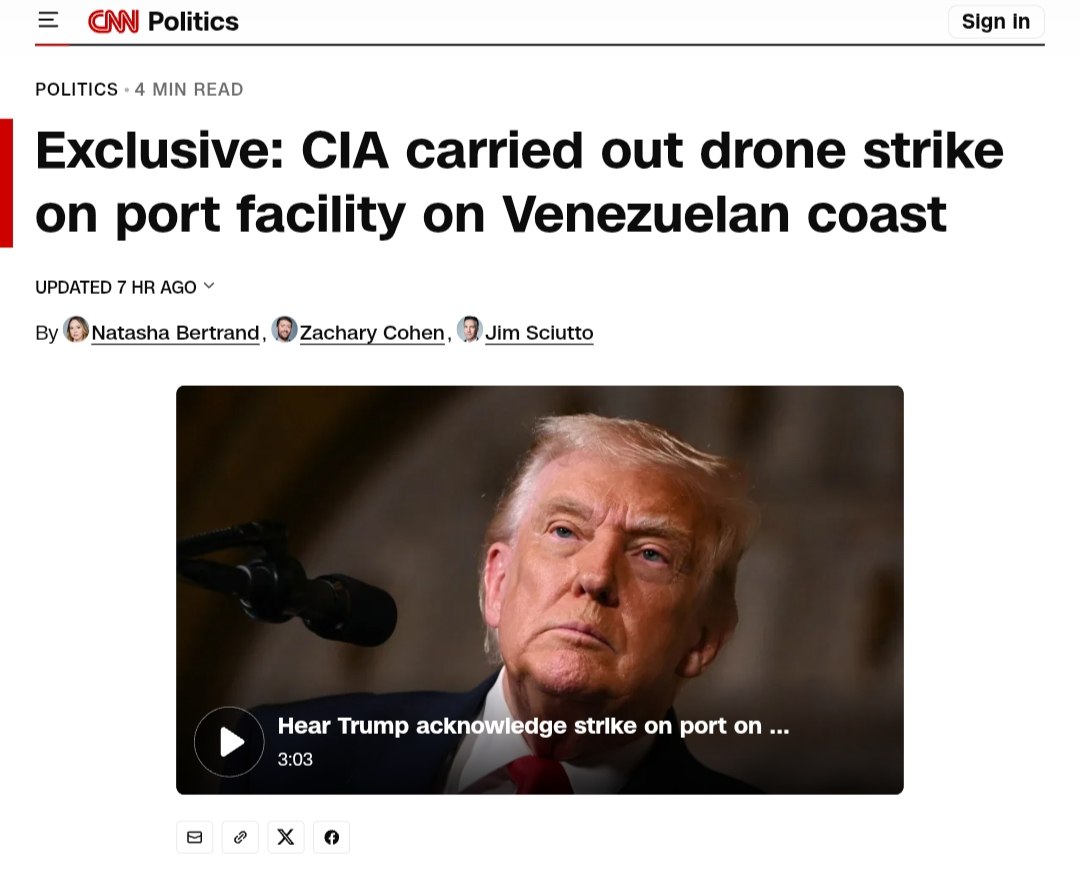Share article on Facebook
The height and width of the screenshot is (874, 1080).
332,837
